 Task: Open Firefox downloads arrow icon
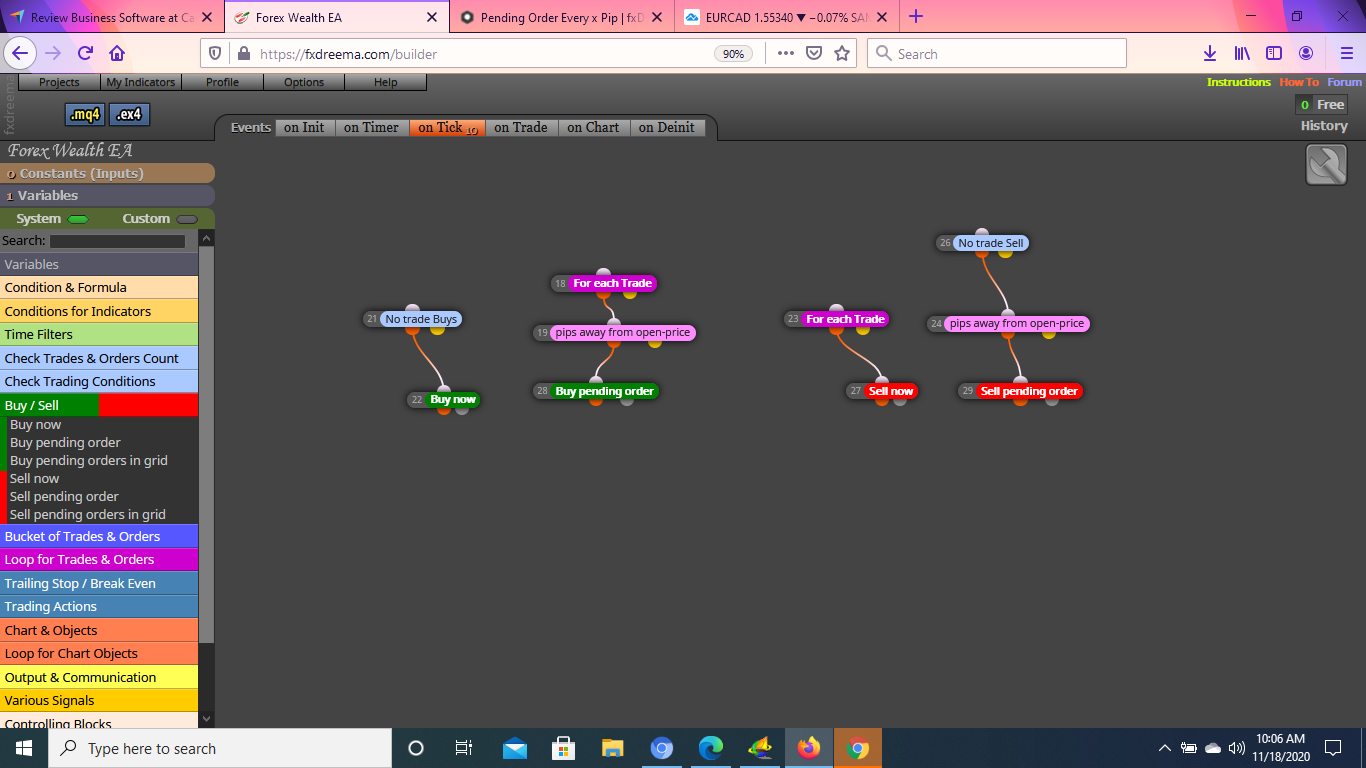[1209, 53]
